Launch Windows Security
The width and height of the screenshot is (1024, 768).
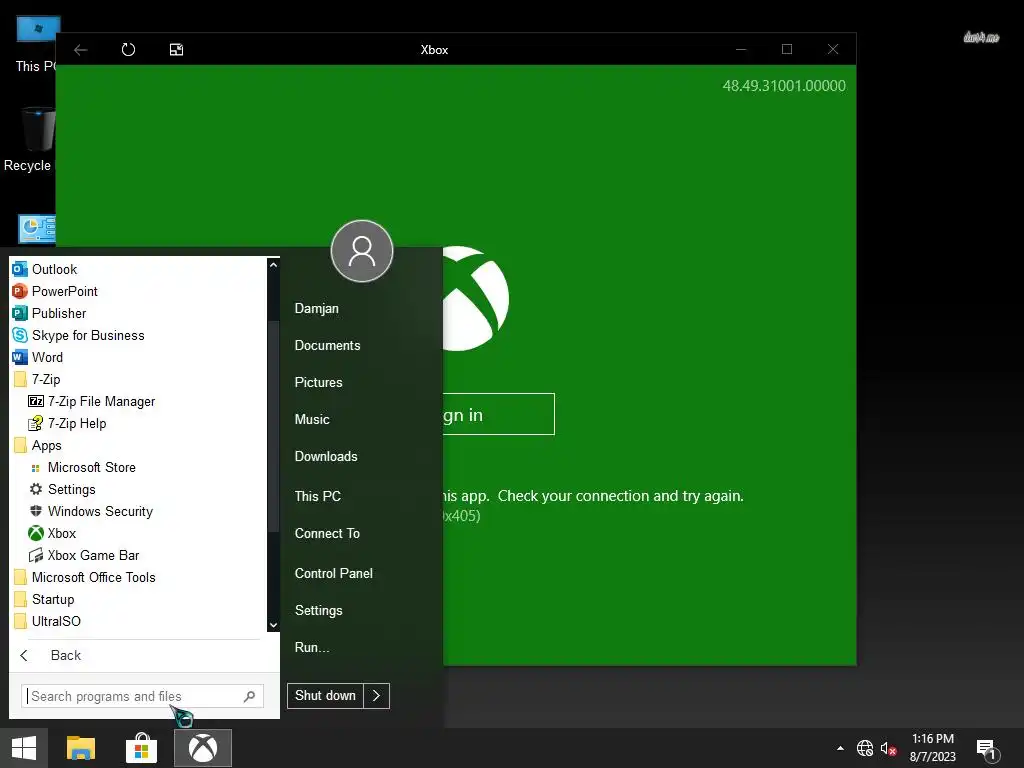tap(91, 511)
